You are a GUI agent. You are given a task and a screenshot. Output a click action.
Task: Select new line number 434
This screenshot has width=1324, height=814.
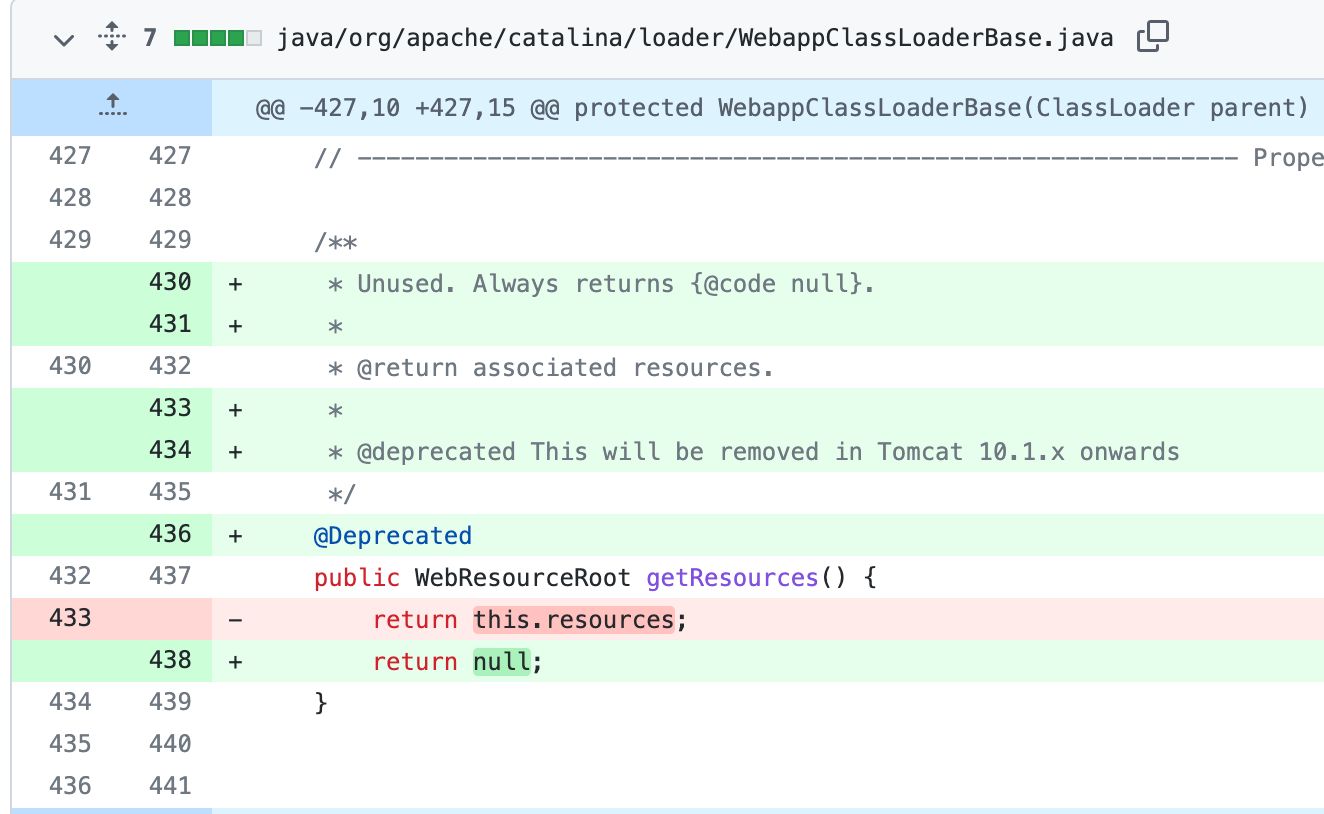[x=170, y=451]
